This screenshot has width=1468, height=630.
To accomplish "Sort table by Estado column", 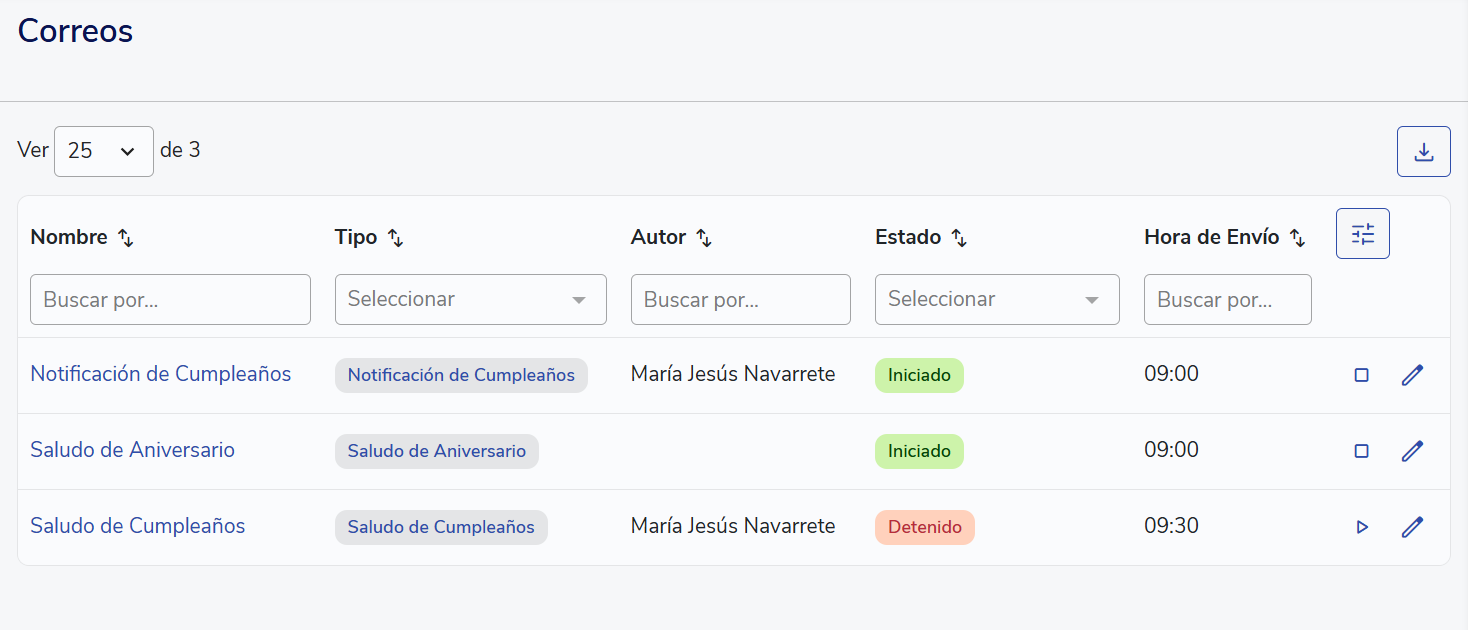I will (x=958, y=238).
